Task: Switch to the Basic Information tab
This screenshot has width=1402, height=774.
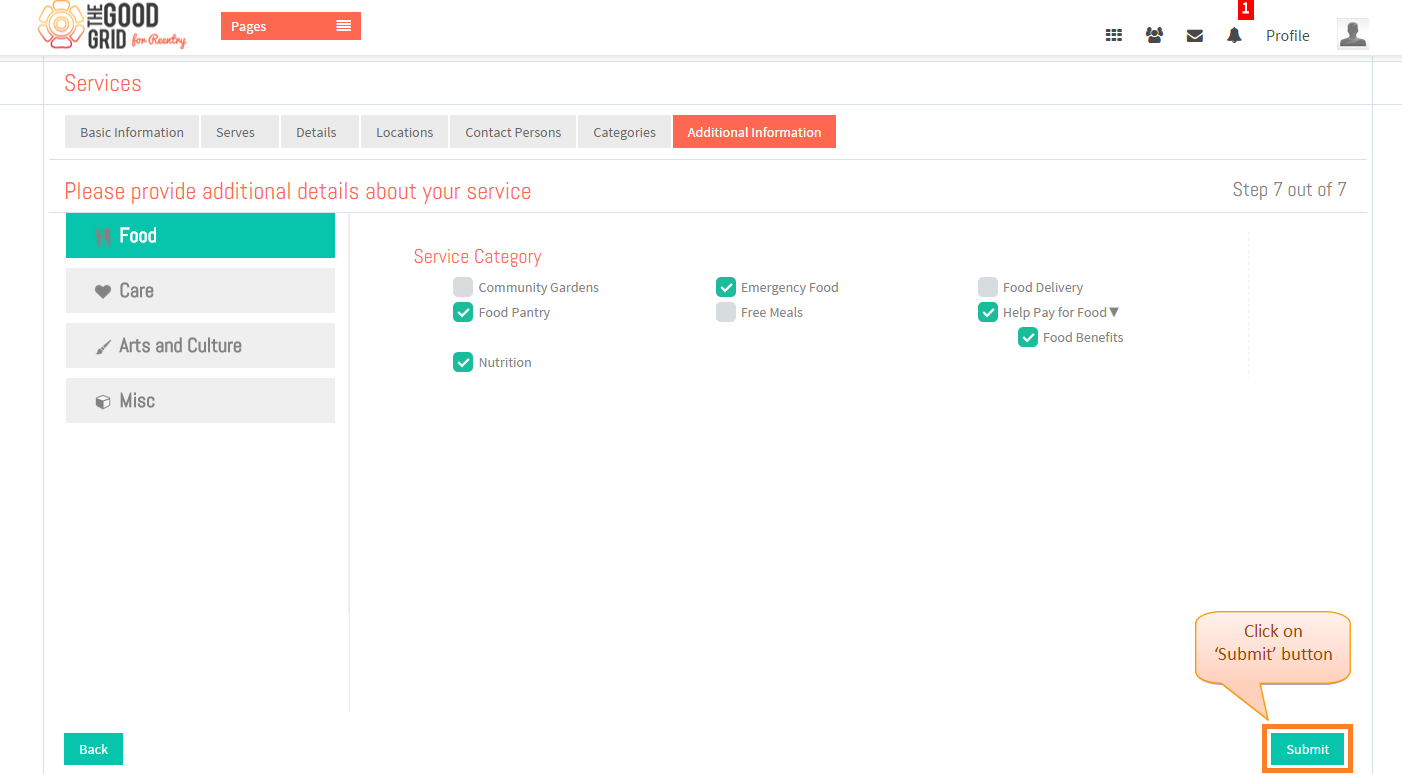Action: [x=132, y=132]
